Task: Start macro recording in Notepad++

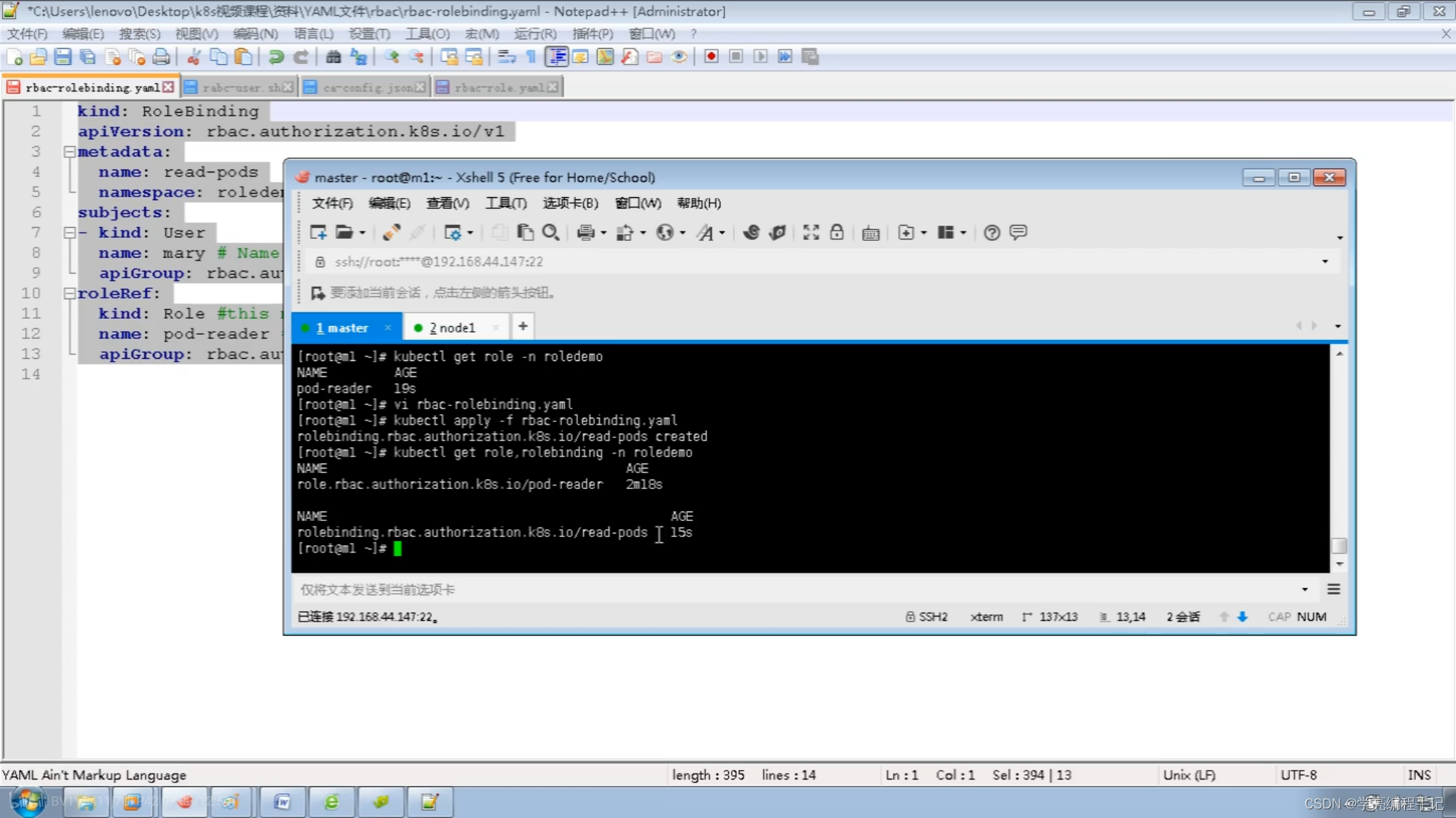Action: click(x=711, y=57)
